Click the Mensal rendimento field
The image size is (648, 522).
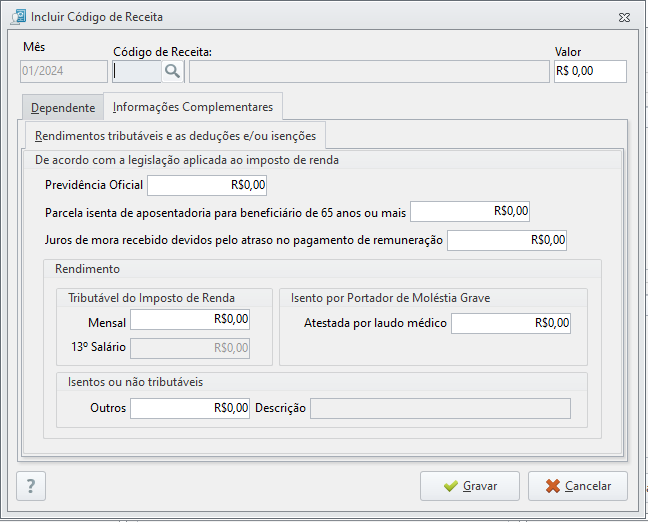pyautogui.click(x=190, y=319)
